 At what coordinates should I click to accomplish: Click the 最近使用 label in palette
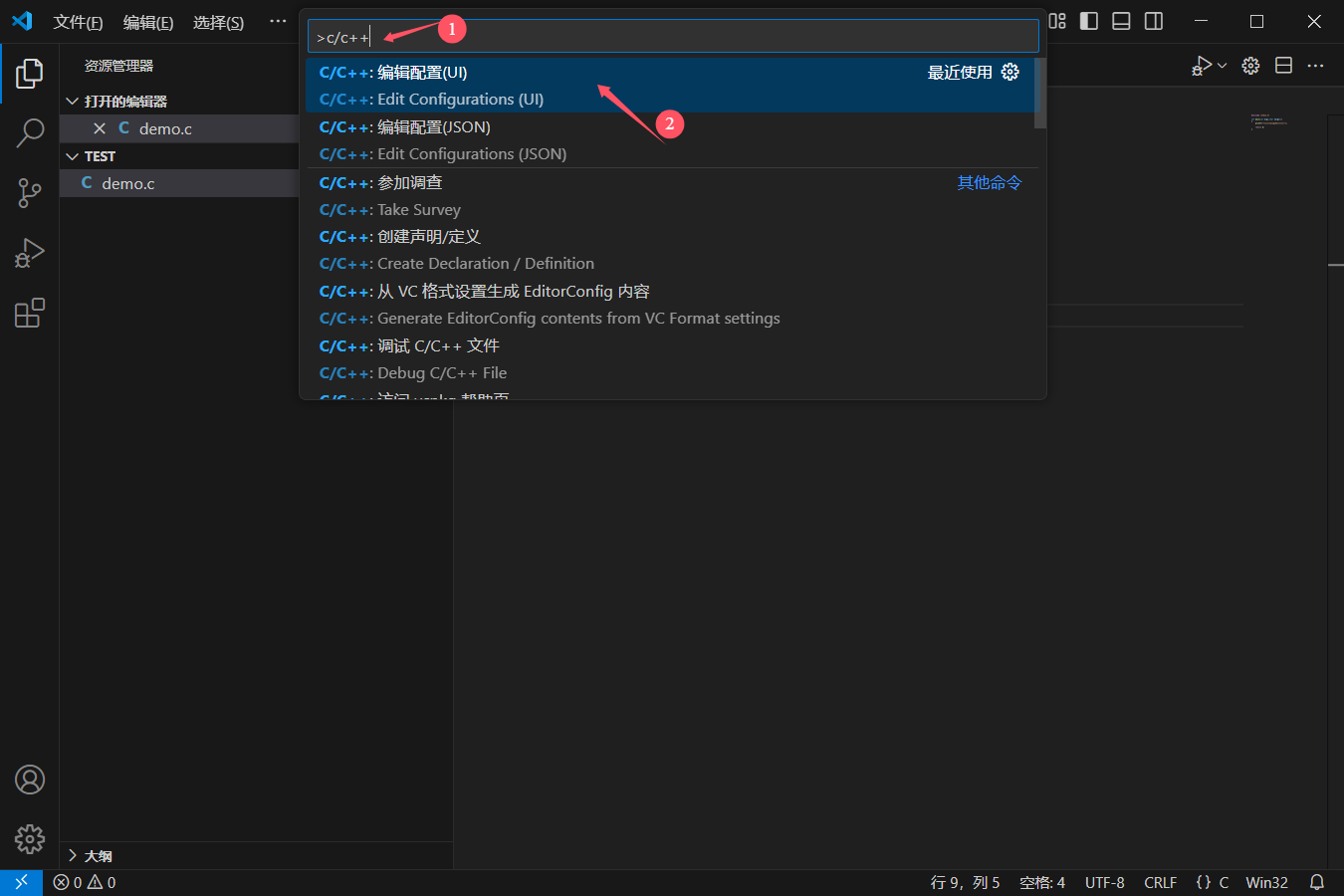coord(960,72)
